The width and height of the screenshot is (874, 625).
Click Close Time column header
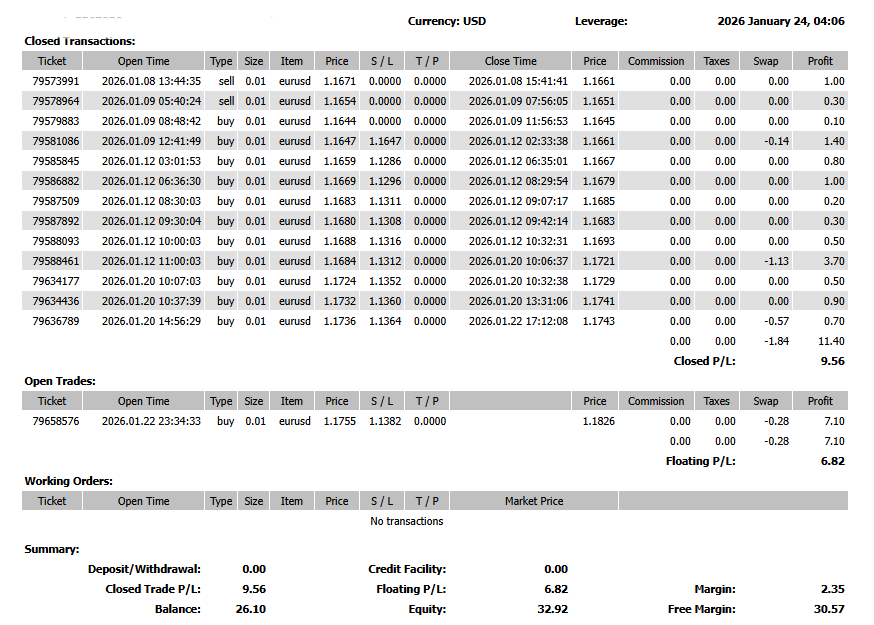[511, 61]
